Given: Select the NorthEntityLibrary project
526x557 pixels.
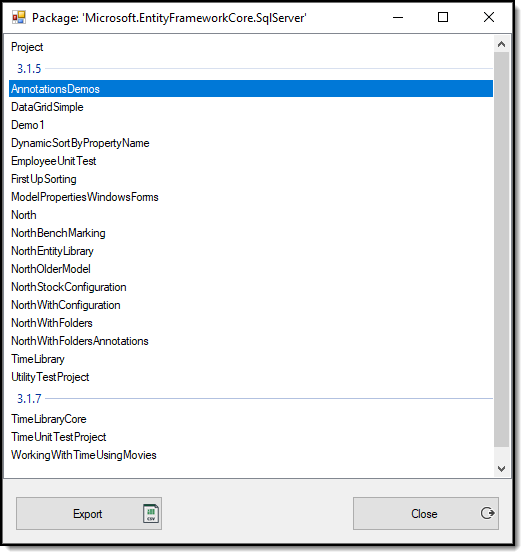Looking at the screenshot, I should (251, 251).
